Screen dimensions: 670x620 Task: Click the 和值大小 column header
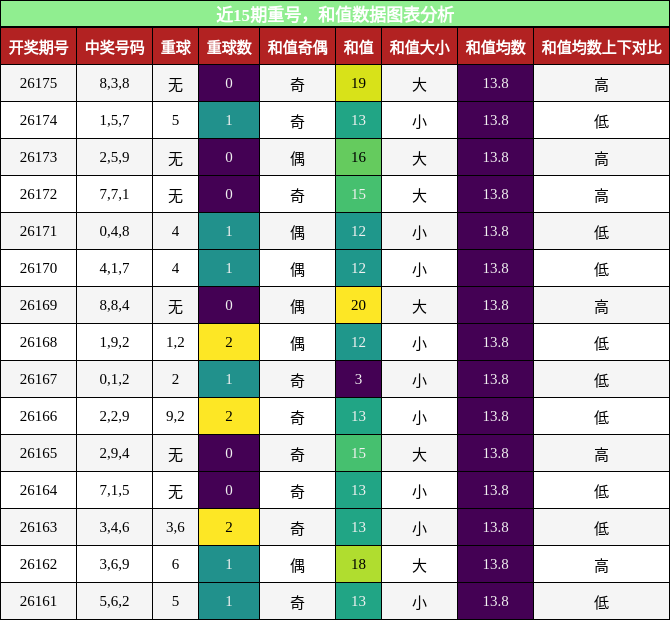[x=419, y=47]
